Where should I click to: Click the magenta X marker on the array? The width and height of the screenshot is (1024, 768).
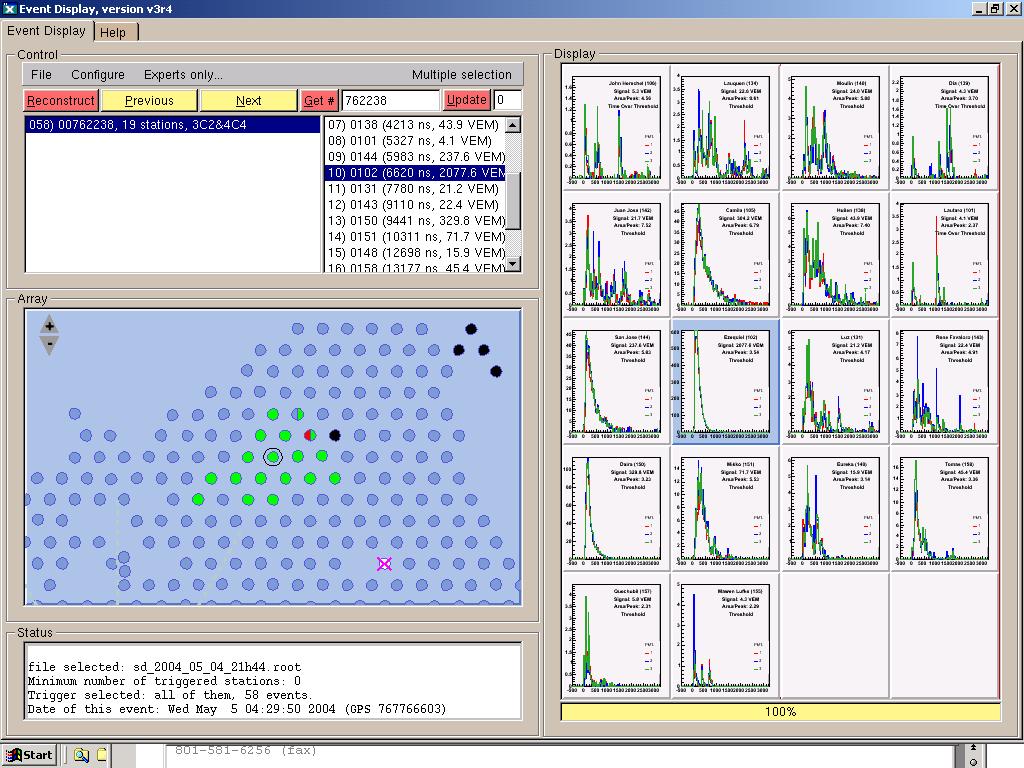(x=384, y=564)
